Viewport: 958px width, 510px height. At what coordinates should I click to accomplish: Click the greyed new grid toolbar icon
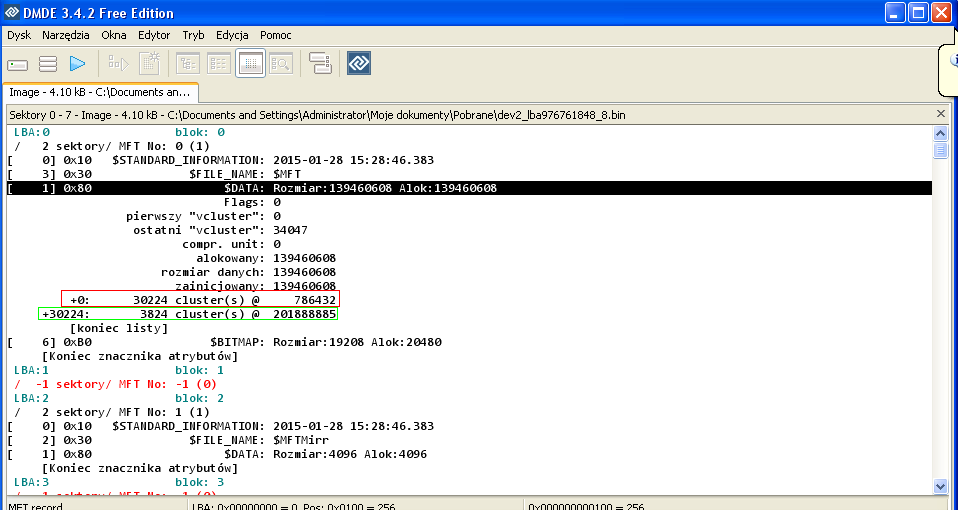coord(149,63)
